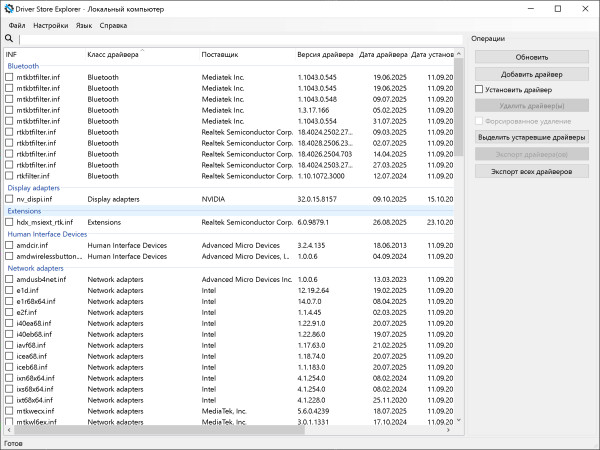Image resolution: width=600 pixels, height=450 pixels.
Task: Select the amdcir.inf driver checkbox
Action: click(10, 245)
